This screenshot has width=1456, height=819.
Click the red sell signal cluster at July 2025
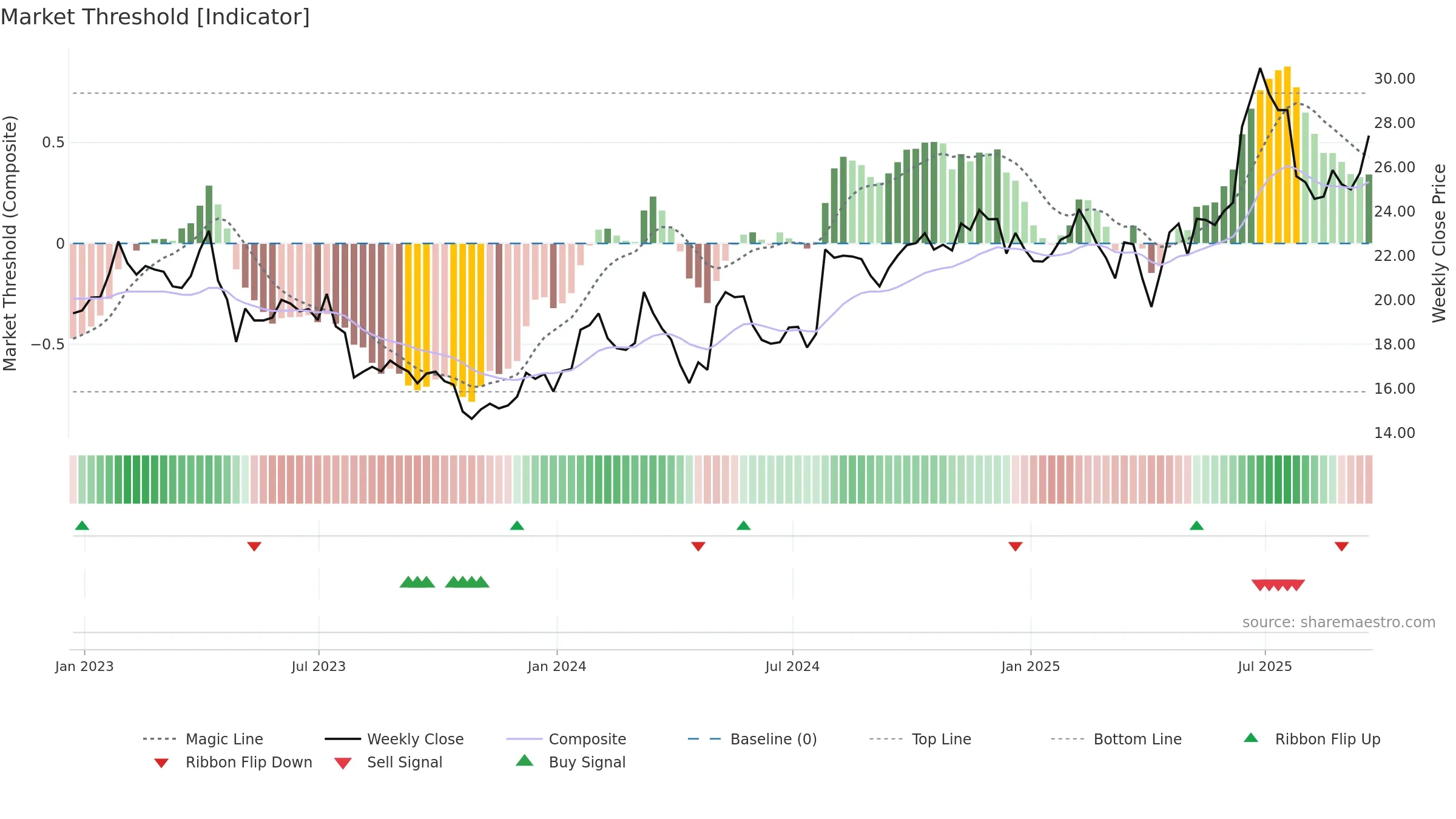point(1278,585)
